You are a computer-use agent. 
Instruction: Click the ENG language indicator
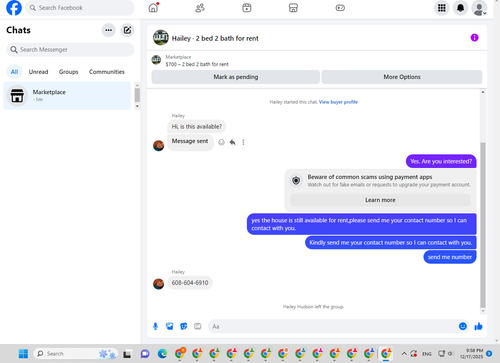(427, 354)
